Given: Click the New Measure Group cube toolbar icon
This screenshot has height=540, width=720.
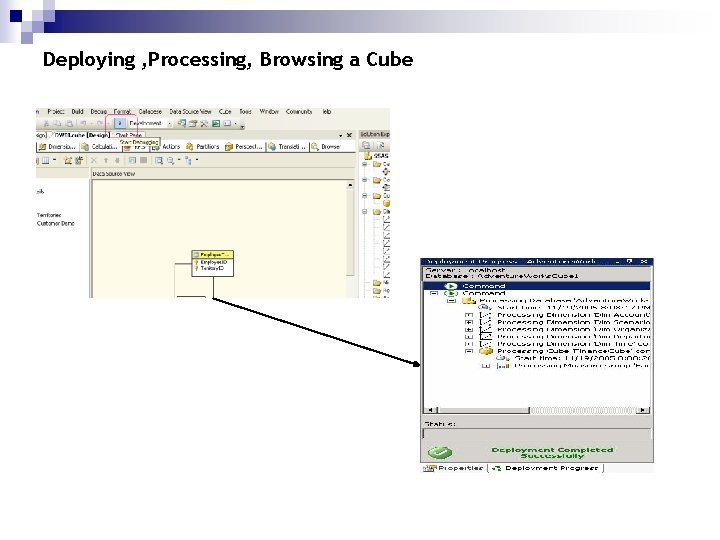Looking at the screenshot, I should point(68,160).
